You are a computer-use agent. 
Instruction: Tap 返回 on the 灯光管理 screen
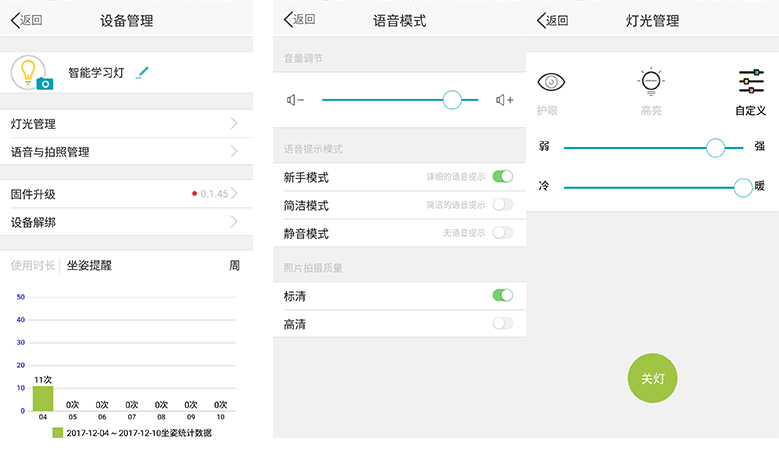(x=553, y=20)
